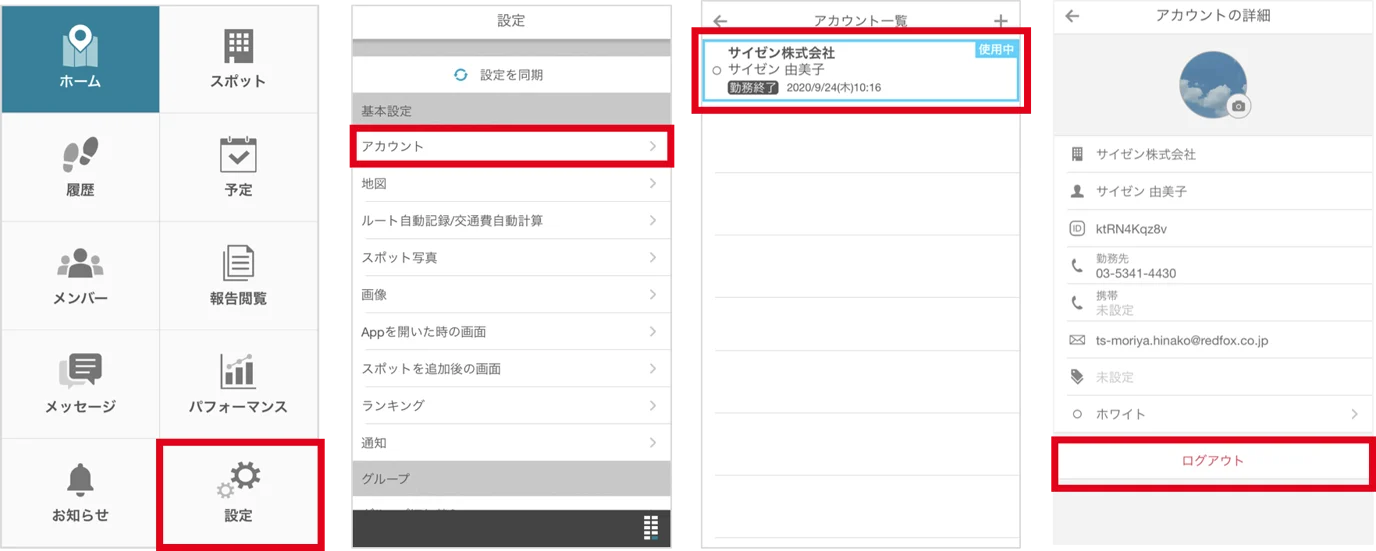1376x551 pixels.
Task: Open the 地図 settings entry
Action: coord(511,183)
